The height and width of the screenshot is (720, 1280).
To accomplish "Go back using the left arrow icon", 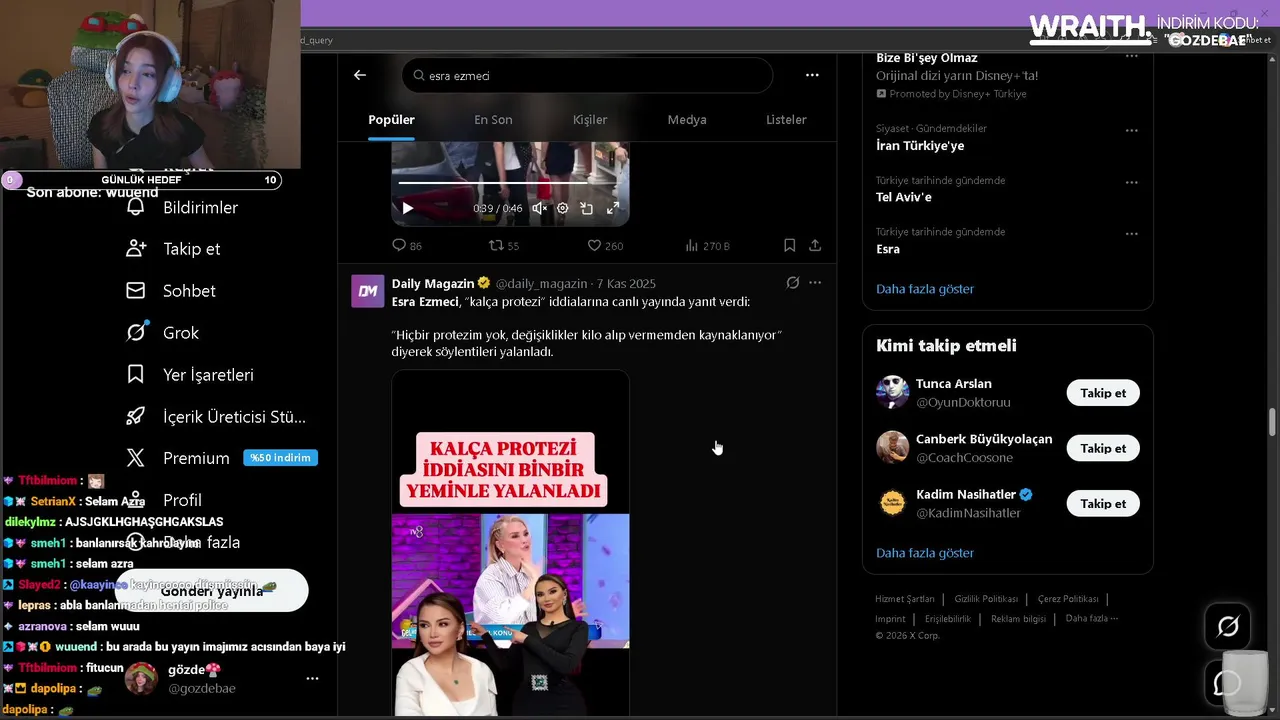I will point(360,75).
